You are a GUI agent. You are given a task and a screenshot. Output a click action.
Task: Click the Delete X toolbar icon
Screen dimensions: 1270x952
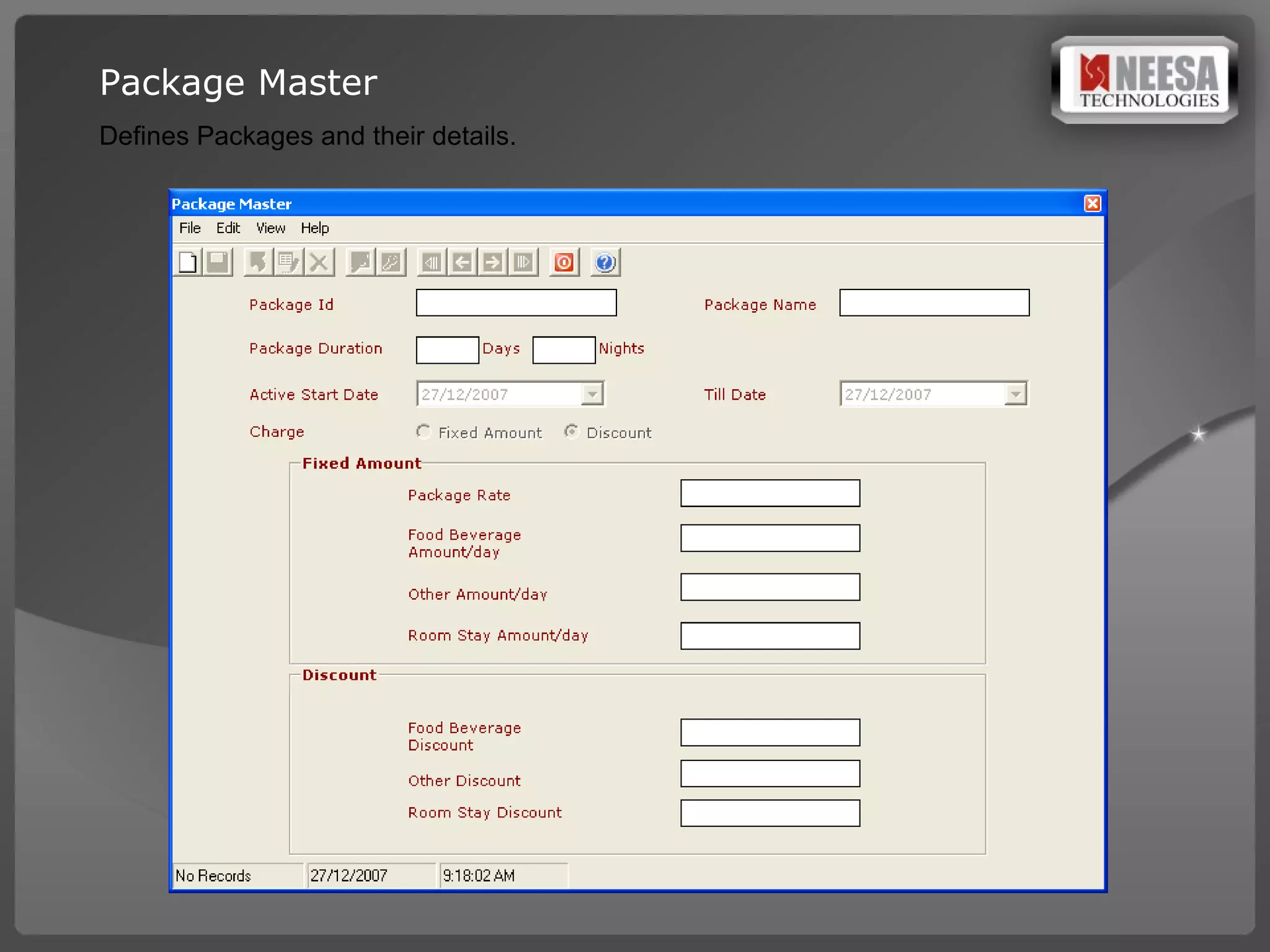[319, 262]
